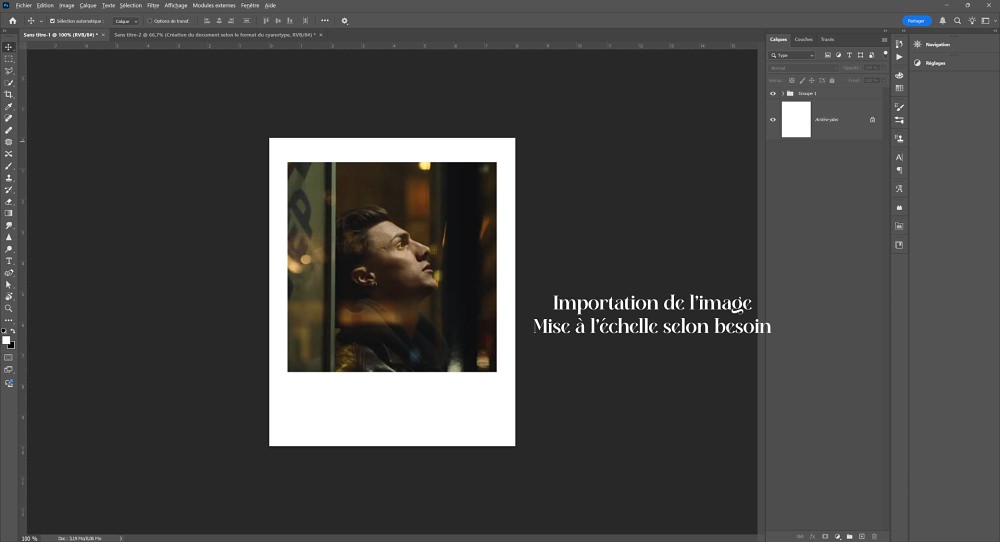
Task: Open the extra tools three-dots button
Action: point(9,320)
